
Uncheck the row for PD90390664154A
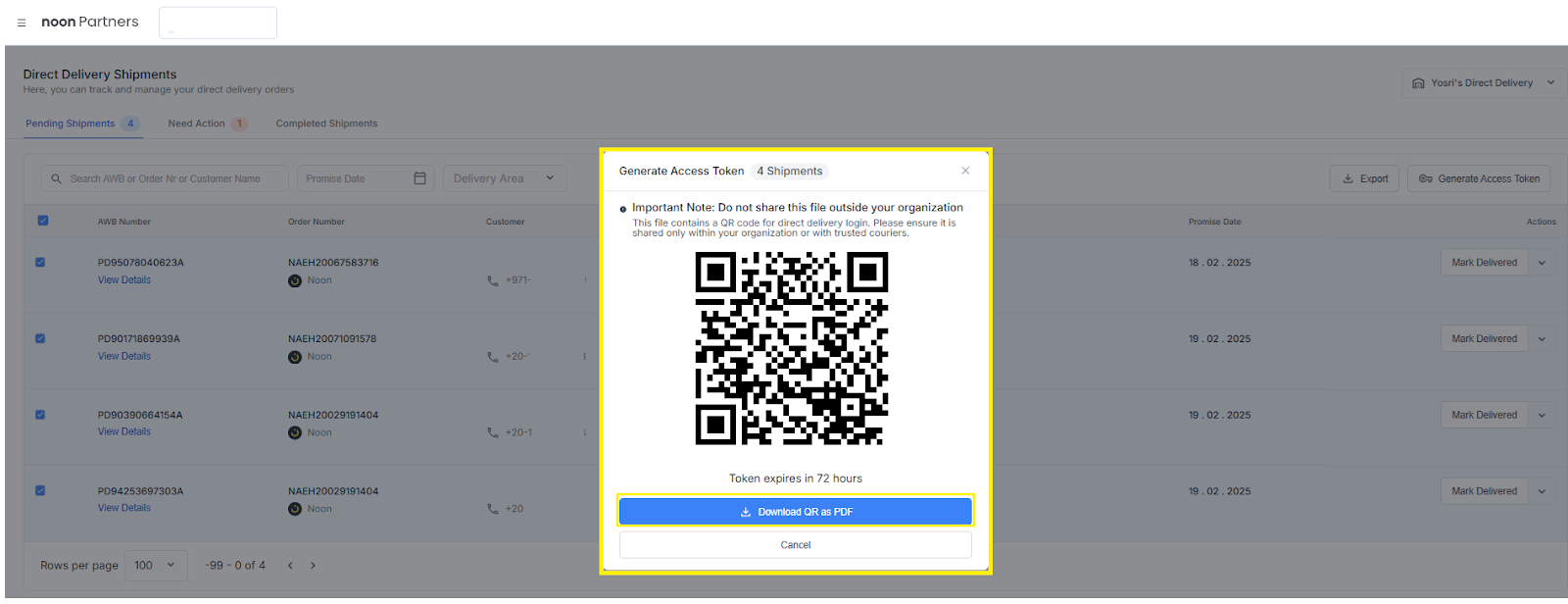coord(40,414)
